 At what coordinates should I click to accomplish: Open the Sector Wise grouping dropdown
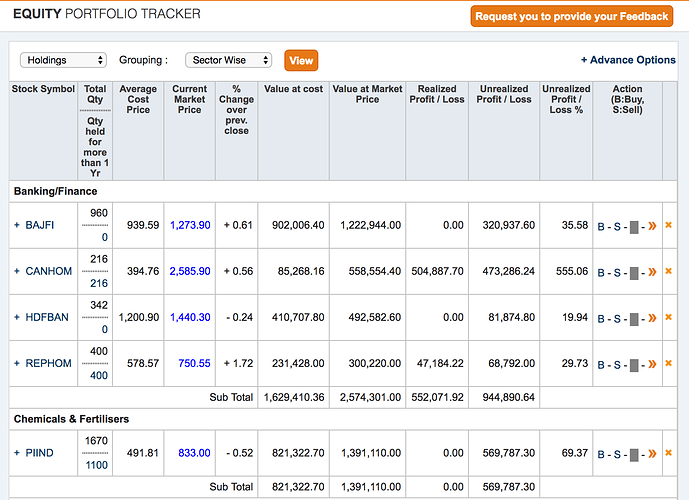point(228,60)
